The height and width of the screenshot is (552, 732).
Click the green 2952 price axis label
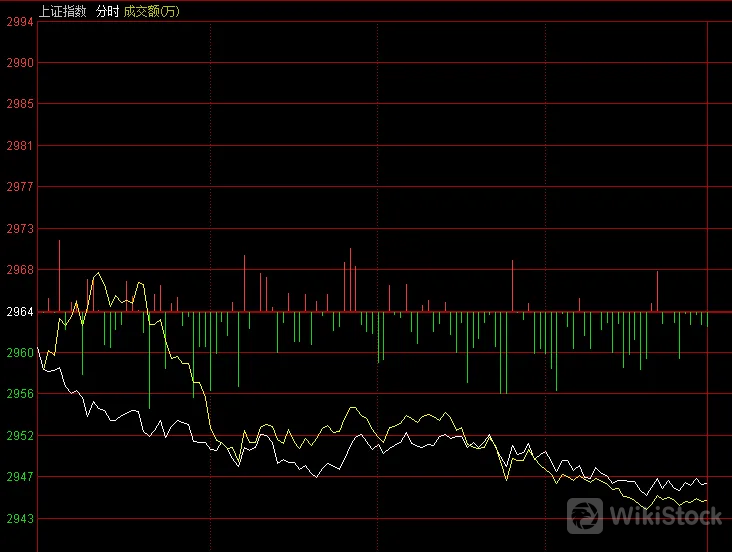pyautogui.click(x=18, y=436)
